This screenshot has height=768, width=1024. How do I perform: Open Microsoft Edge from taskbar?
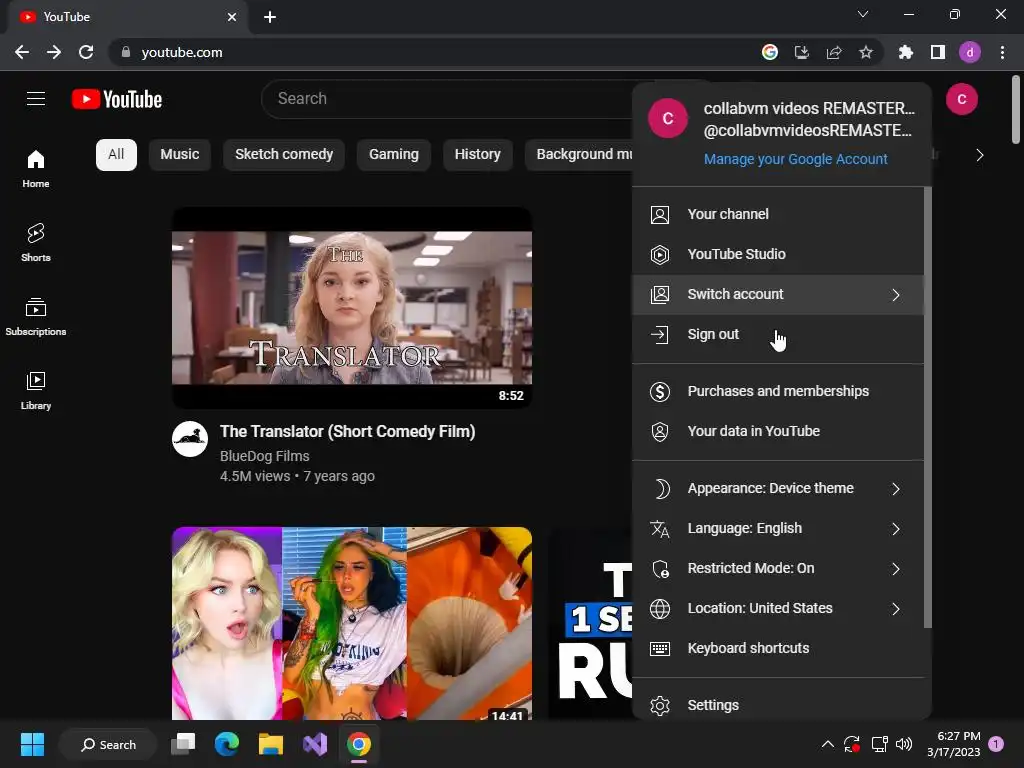tap(227, 744)
